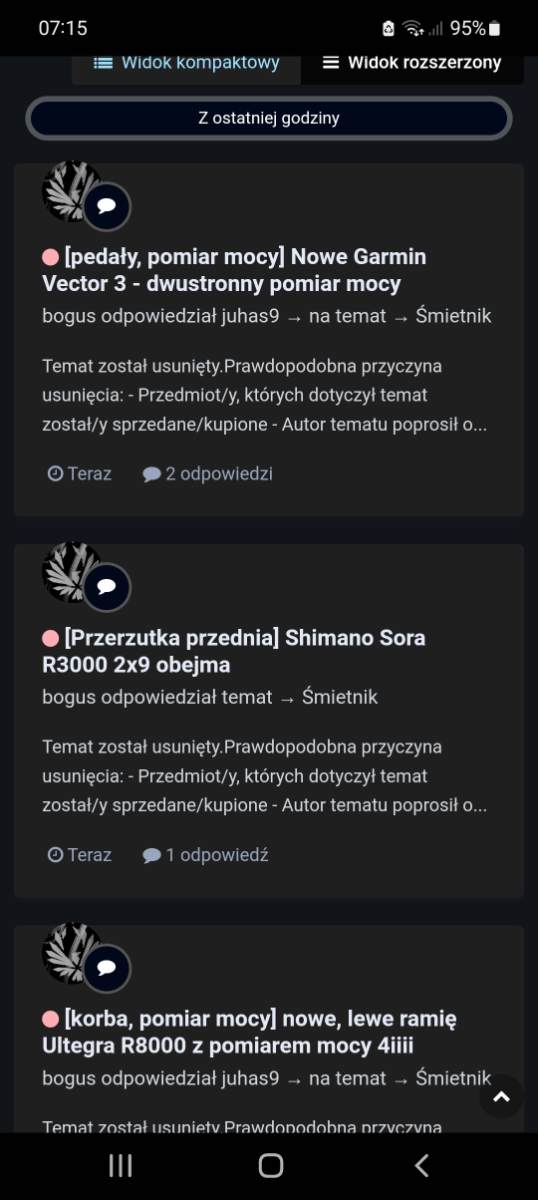Tap reply bubble icon on Shimano Sora post

click(x=107, y=588)
